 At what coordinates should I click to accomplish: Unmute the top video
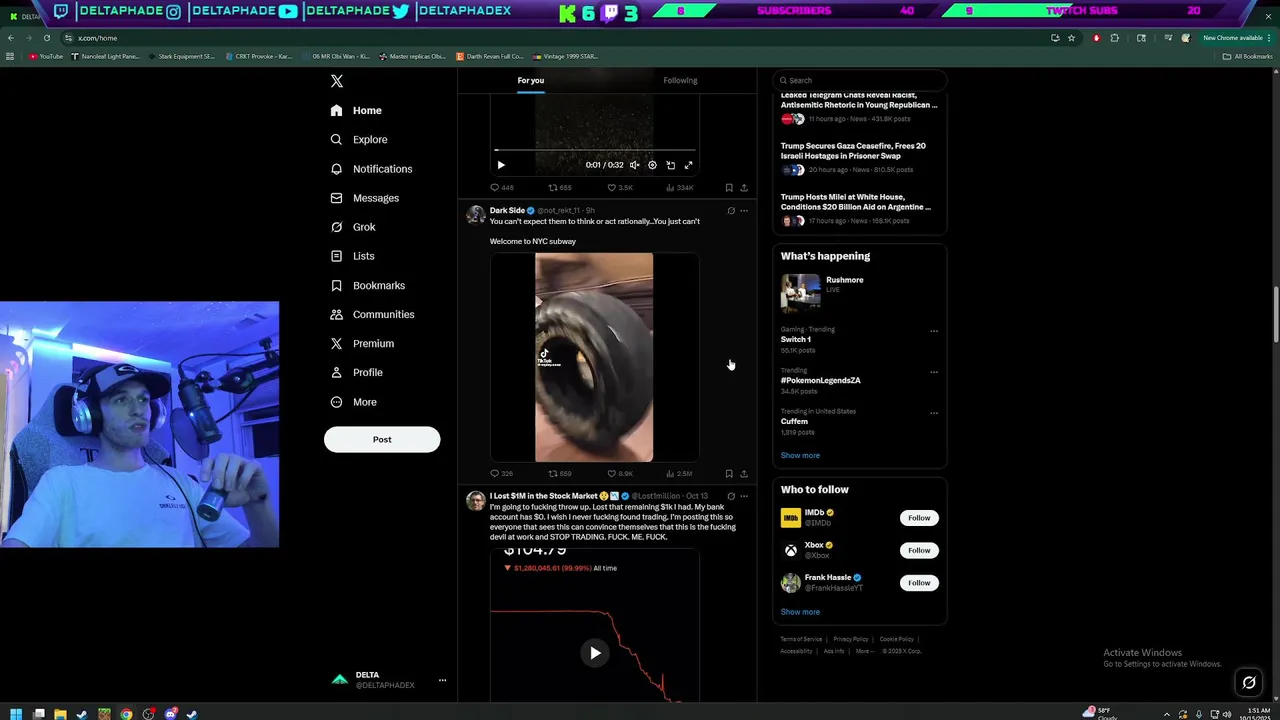pos(634,165)
